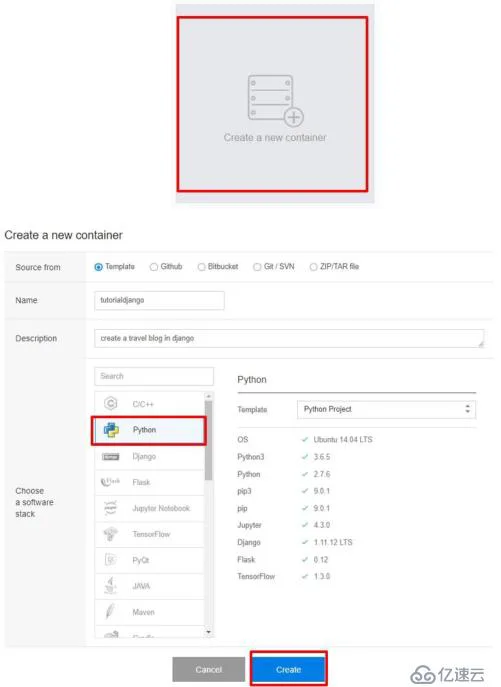Click the software stack Search box

click(x=154, y=376)
